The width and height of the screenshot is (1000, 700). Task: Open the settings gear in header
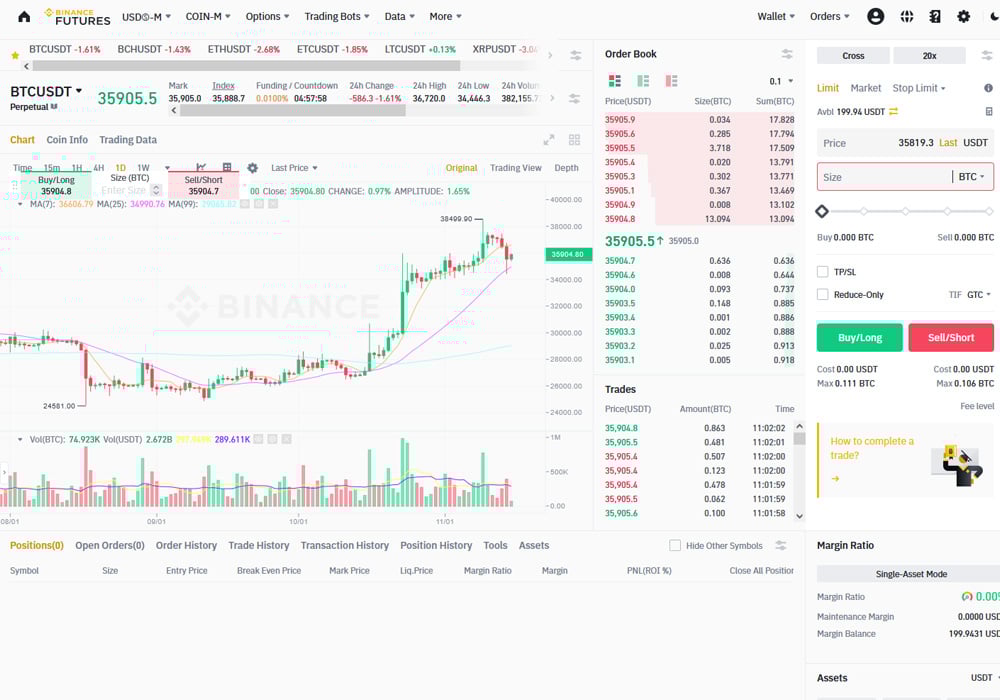coord(964,17)
